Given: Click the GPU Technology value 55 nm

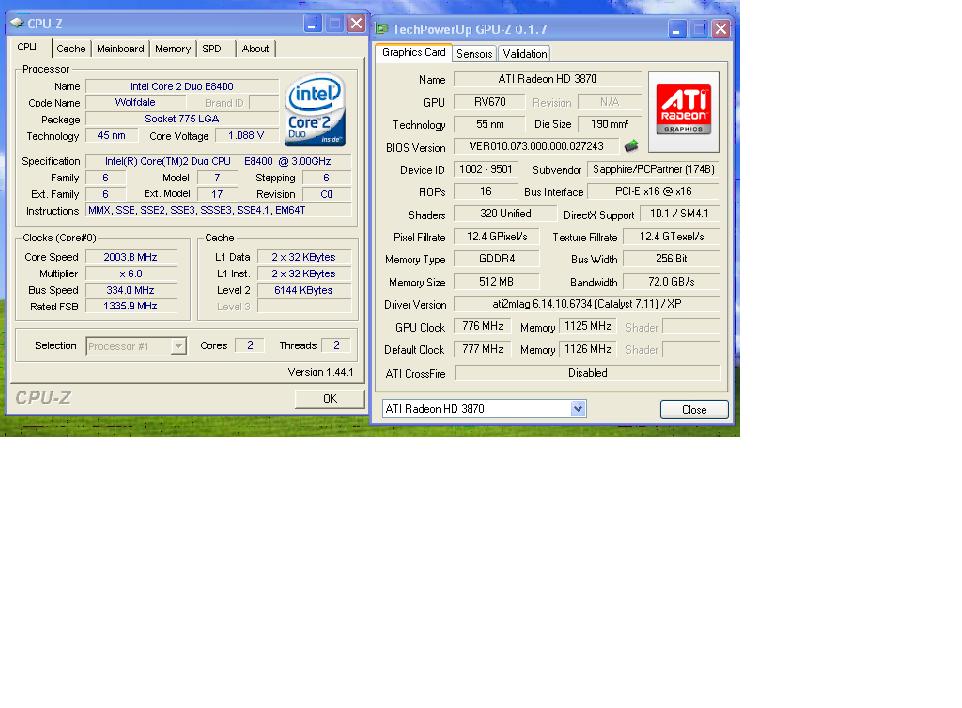Looking at the screenshot, I should (490, 124).
